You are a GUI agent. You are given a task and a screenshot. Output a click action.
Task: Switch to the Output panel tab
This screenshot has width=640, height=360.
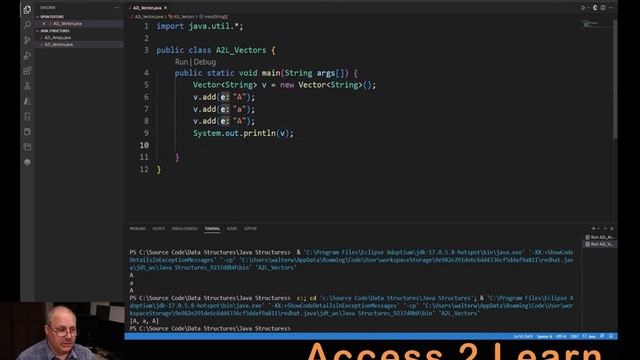tap(159, 229)
